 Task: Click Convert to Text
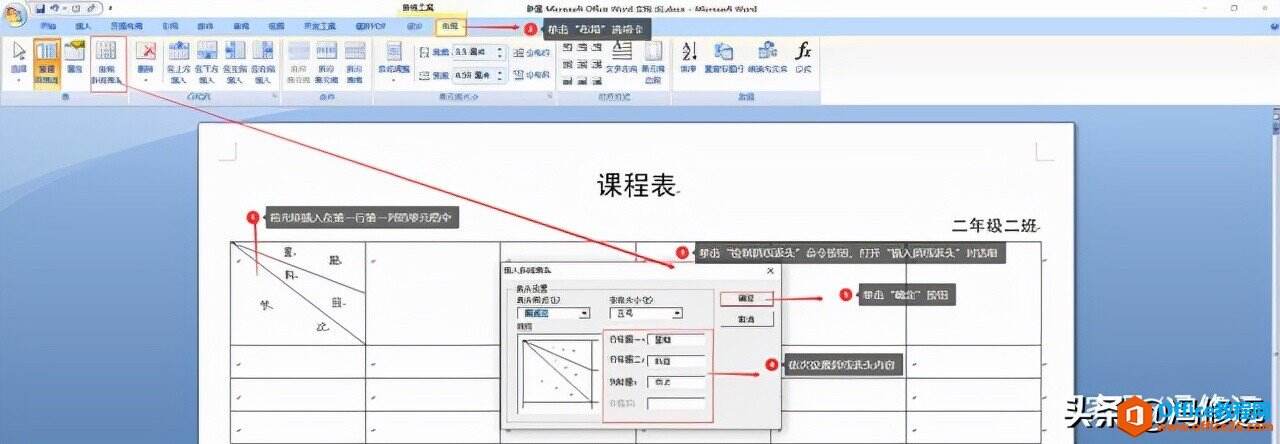[x=767, y=58]
